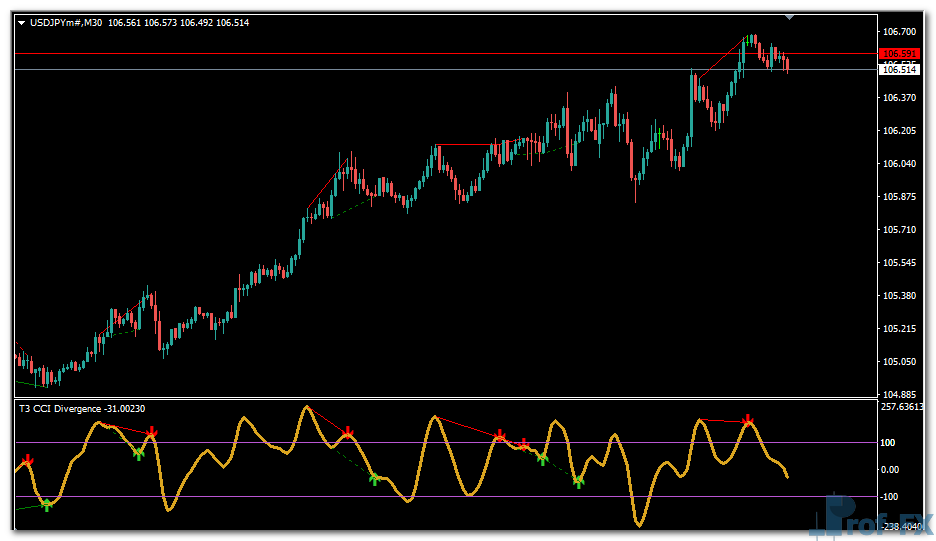Click the leftmost red sell arrow in indicator

click(x=28, y=460)
